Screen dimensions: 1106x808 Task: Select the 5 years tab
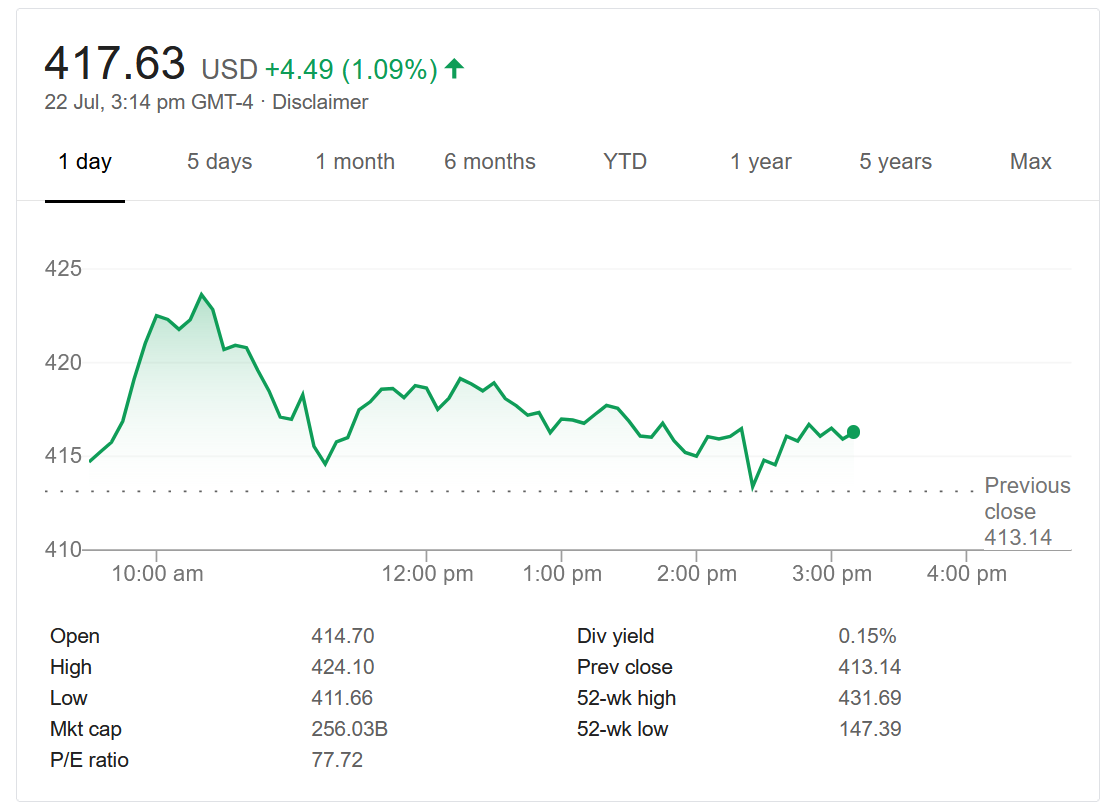[895, 162]
